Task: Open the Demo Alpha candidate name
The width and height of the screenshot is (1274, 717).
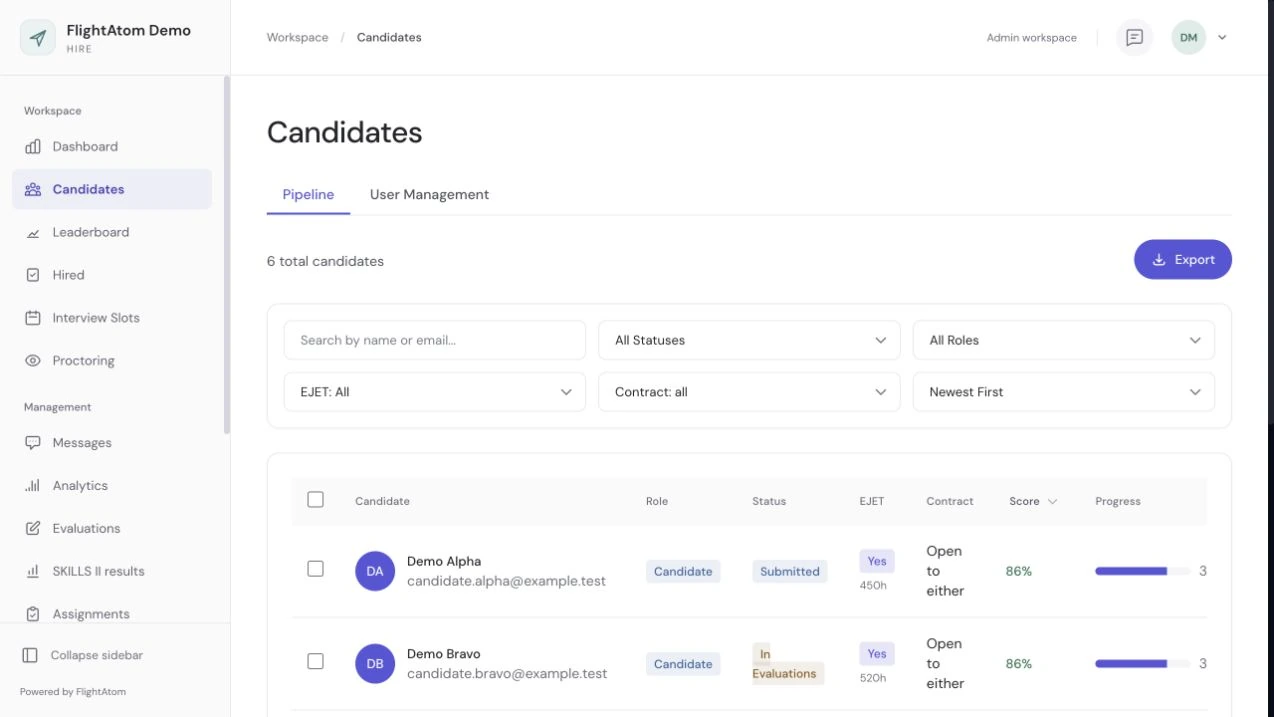Action: point(444,561)
